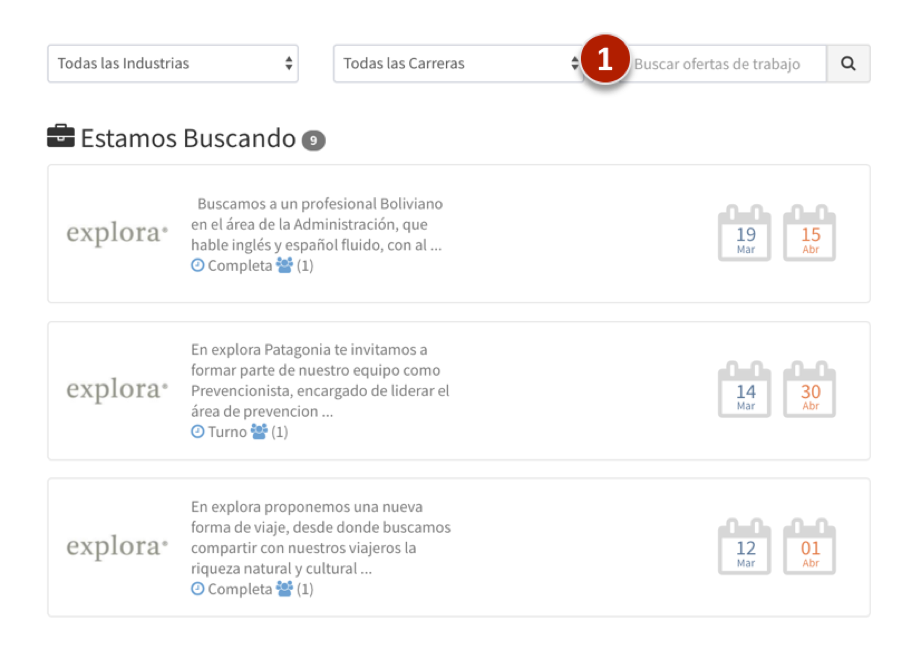The height and width of the screenshot is (668, 920).
Task: Click the 12 Mar calendar icon
Action: point(745,548)
